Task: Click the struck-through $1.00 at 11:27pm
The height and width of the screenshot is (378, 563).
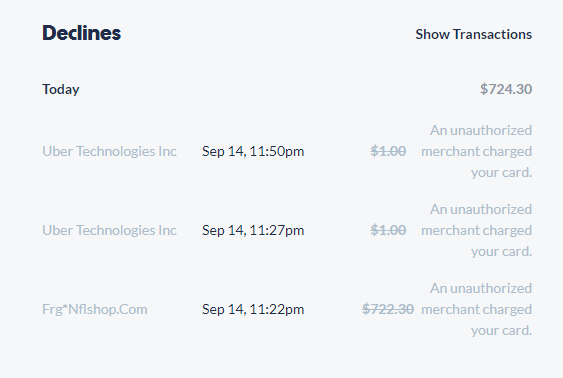Action: 388,230
